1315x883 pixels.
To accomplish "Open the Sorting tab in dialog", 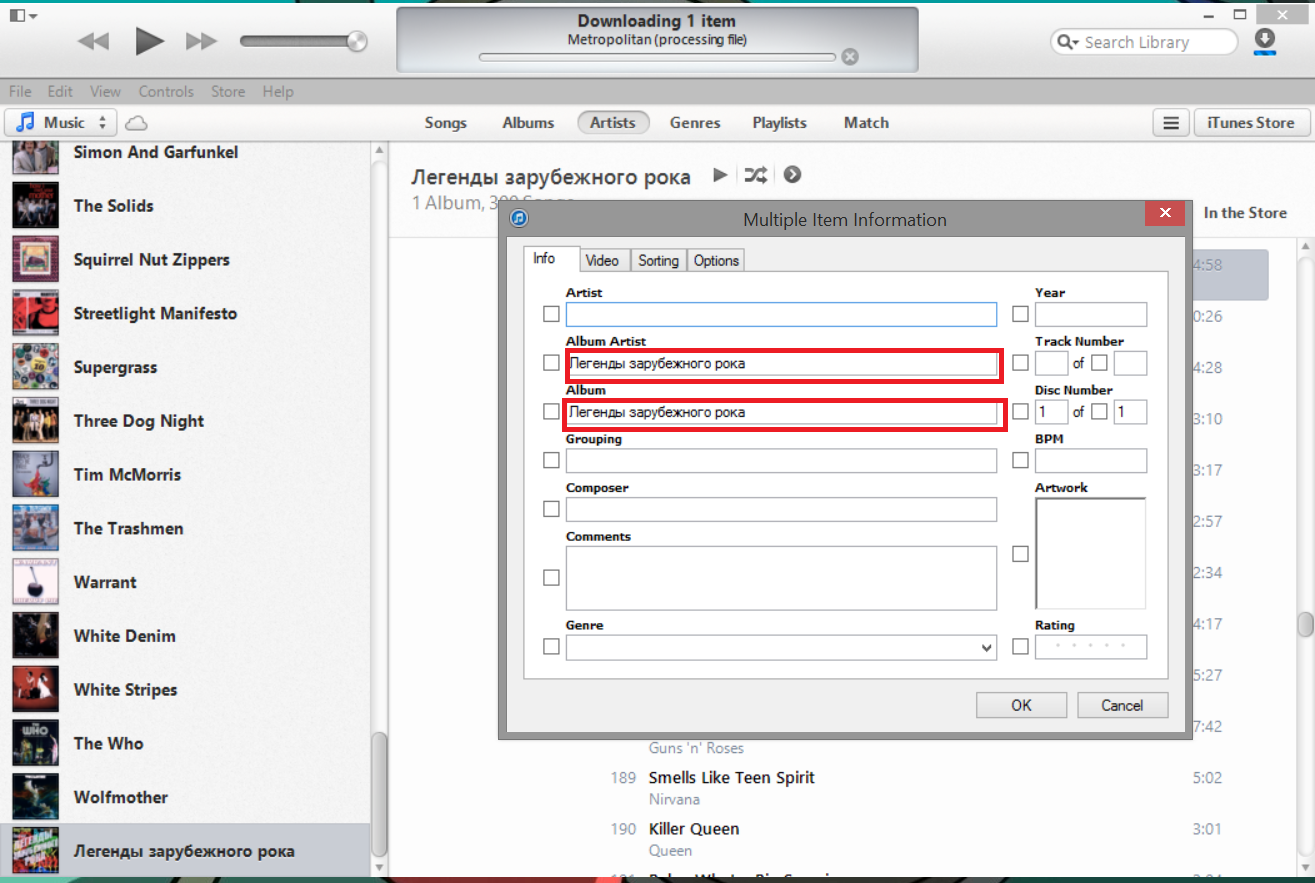I will tap(658, 260).
